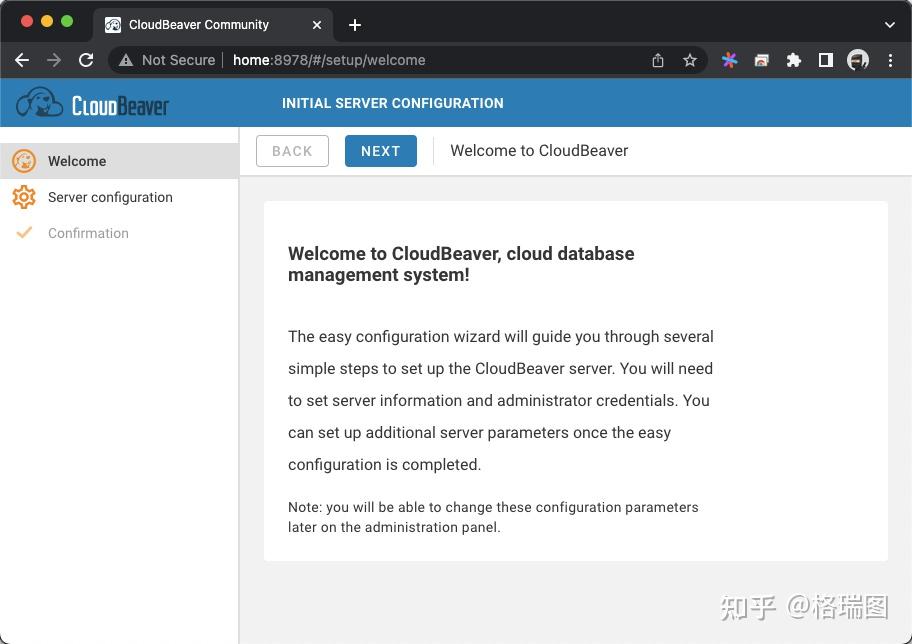The width and height of the screenshot is (912, 644).
Task: Open the Chrome extensions puzzle icon
Action: (x=793, y=60)
